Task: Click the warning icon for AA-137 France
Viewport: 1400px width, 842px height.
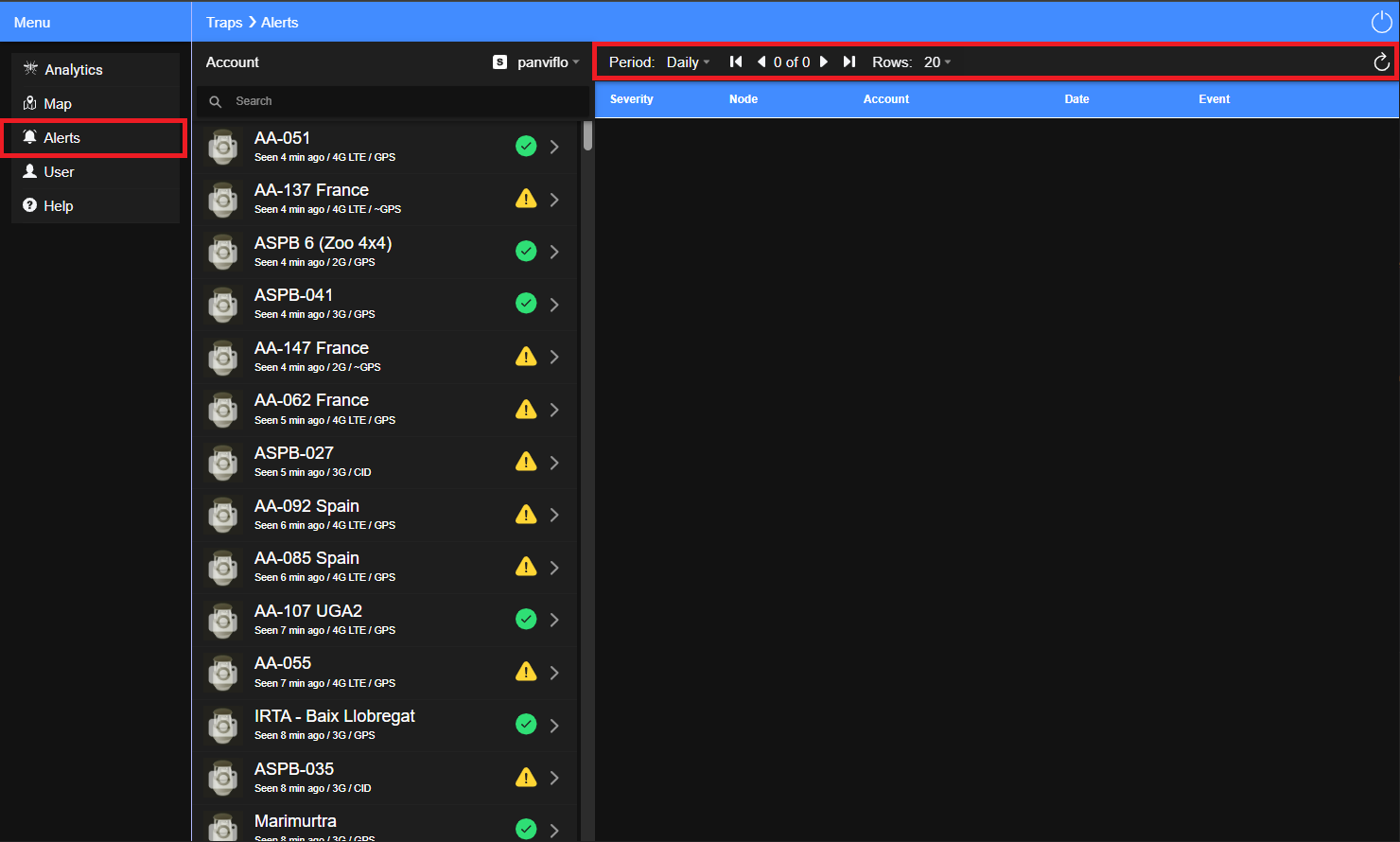Action: click(x=526, y=199)
